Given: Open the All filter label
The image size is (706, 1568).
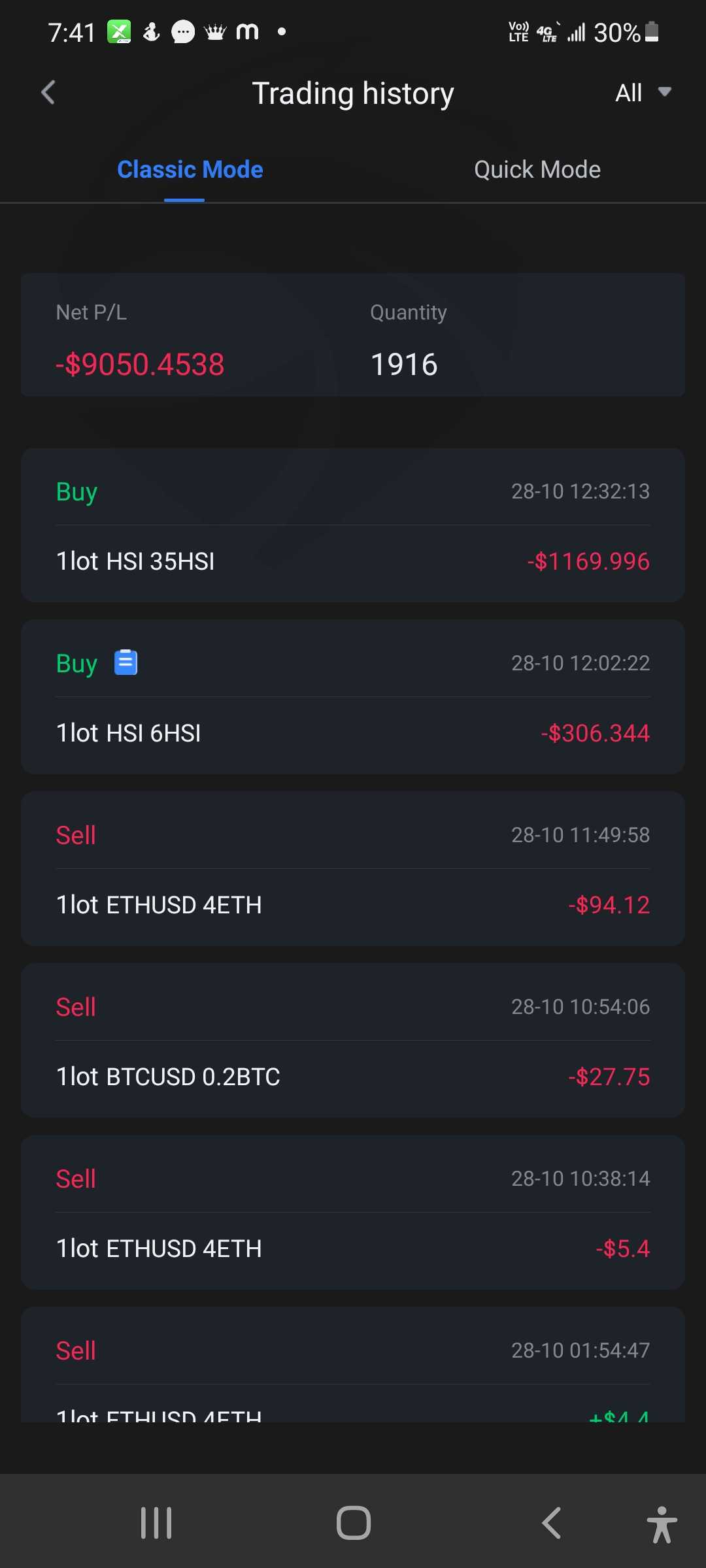Looking at the screenshot, I should point(628,93).
